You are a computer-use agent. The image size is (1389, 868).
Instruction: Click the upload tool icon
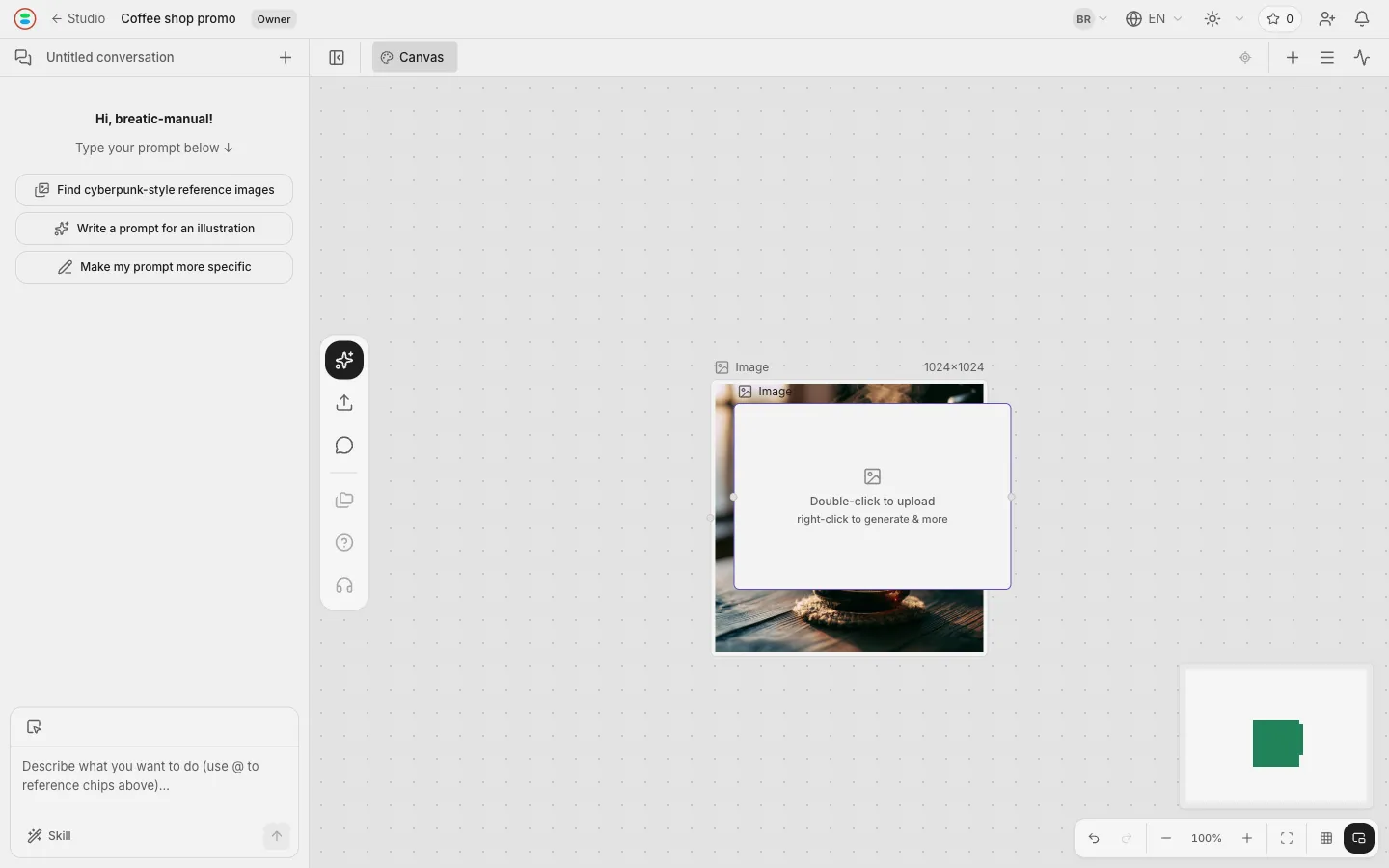coord(344,403)
